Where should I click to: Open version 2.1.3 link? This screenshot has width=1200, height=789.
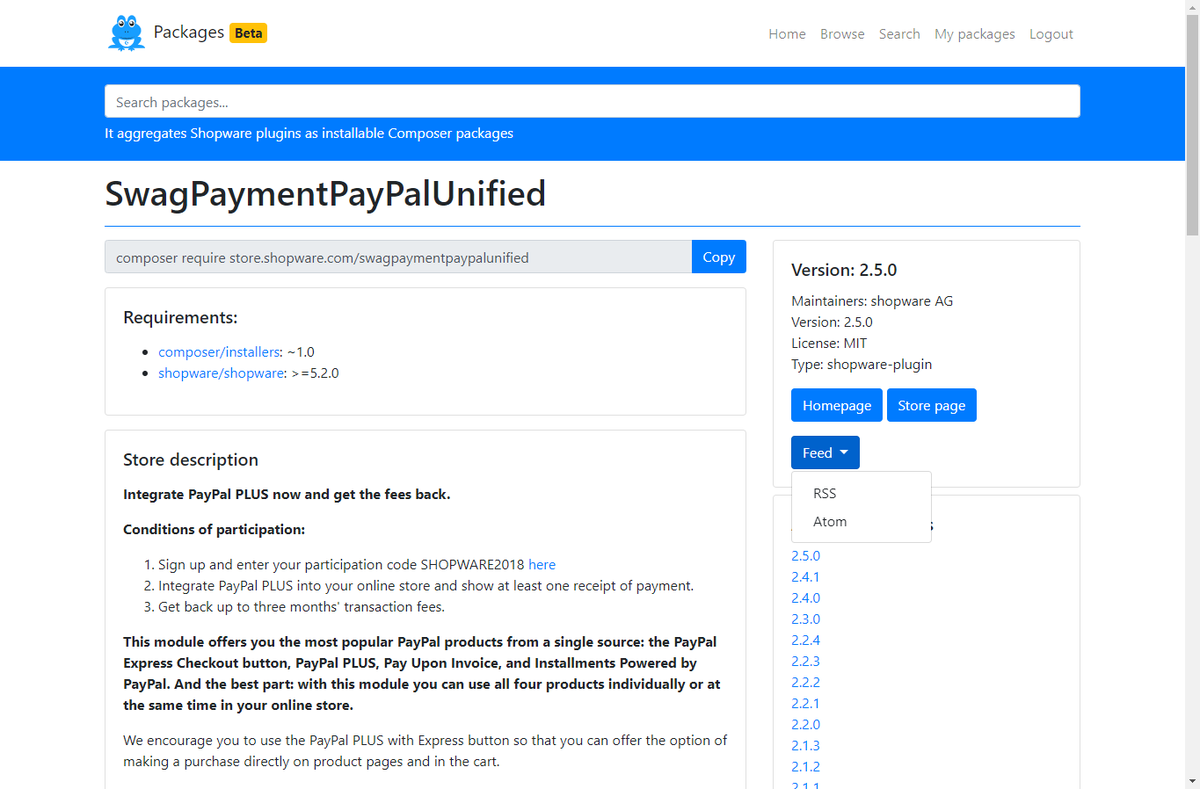pos(805,745)
